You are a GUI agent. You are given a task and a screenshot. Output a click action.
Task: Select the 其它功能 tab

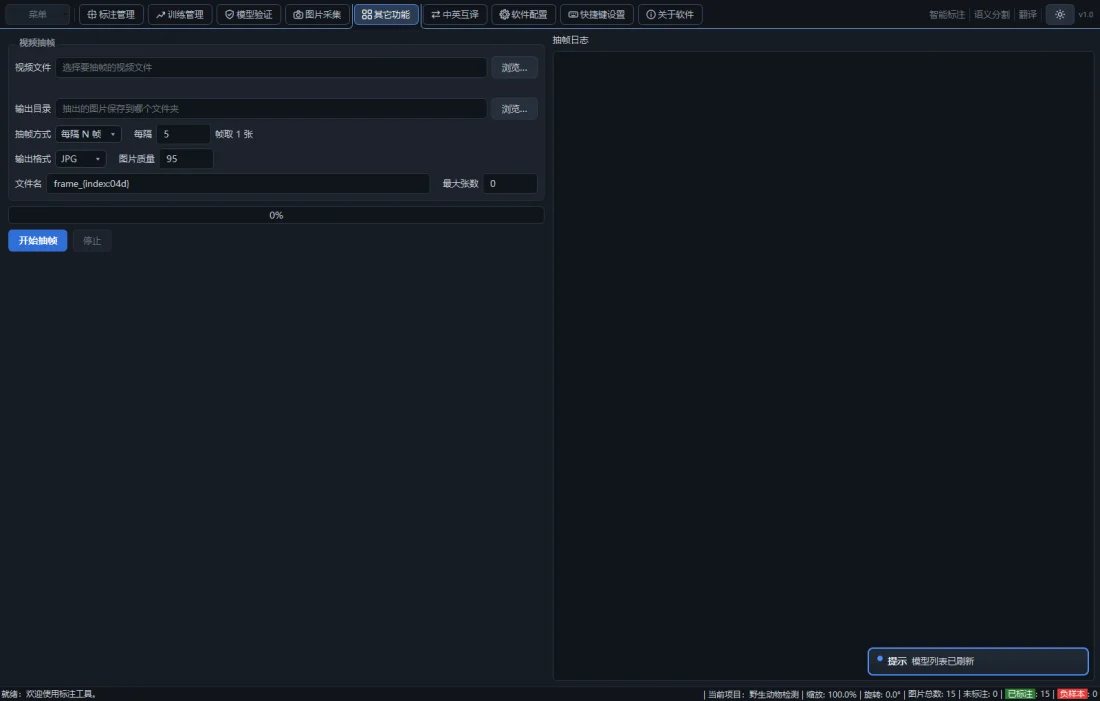(x=386, y=14)
